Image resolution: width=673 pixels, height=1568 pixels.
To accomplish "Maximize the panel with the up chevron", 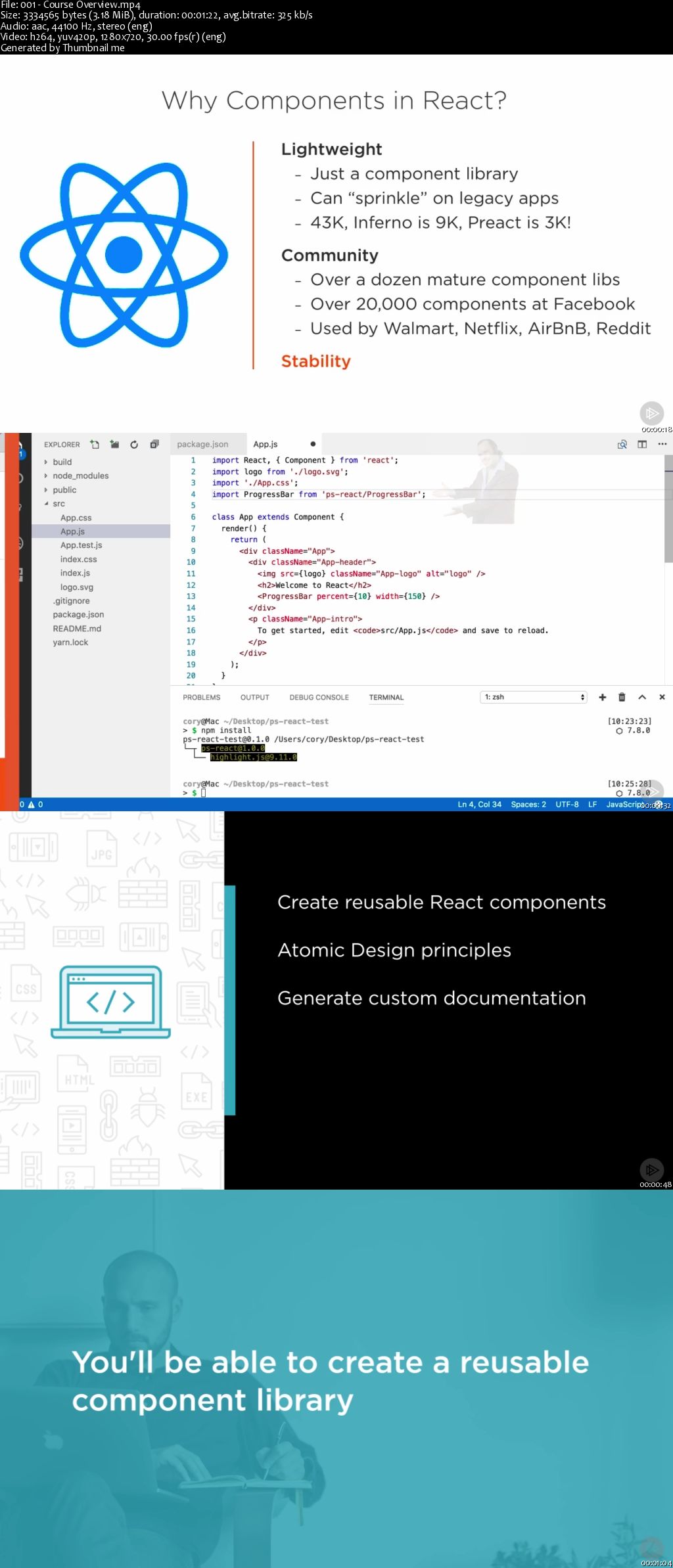I will (x=642, y=698).
